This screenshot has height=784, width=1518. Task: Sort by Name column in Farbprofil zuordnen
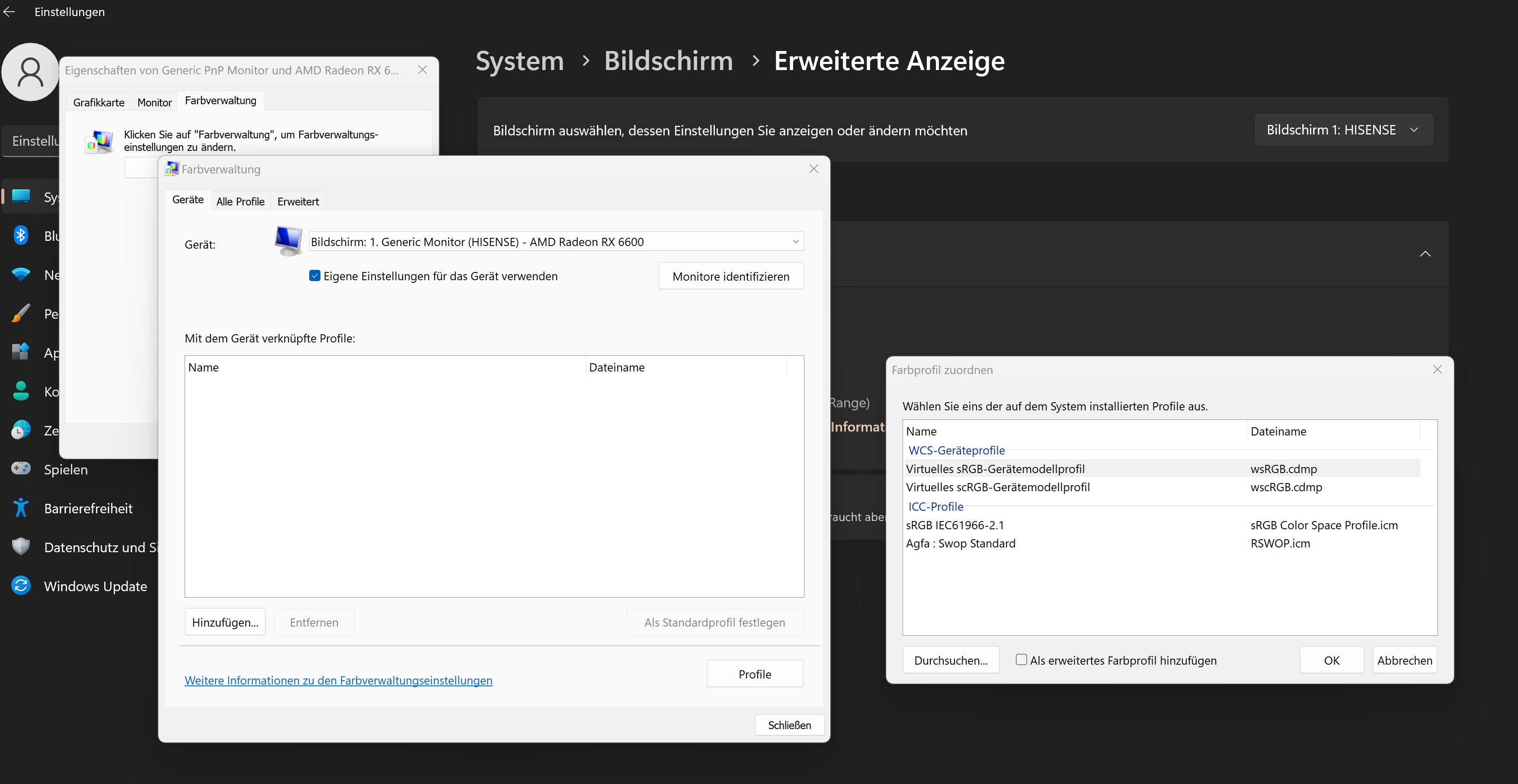[1076, 431]
